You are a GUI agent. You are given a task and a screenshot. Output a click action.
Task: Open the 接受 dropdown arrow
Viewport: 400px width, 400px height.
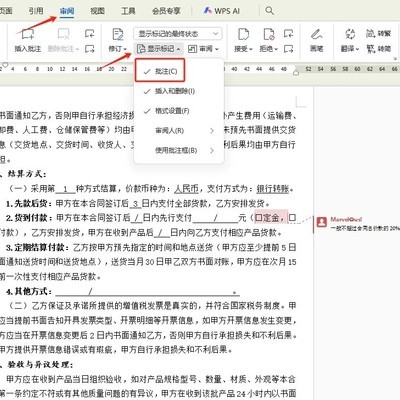click(250, 49)
